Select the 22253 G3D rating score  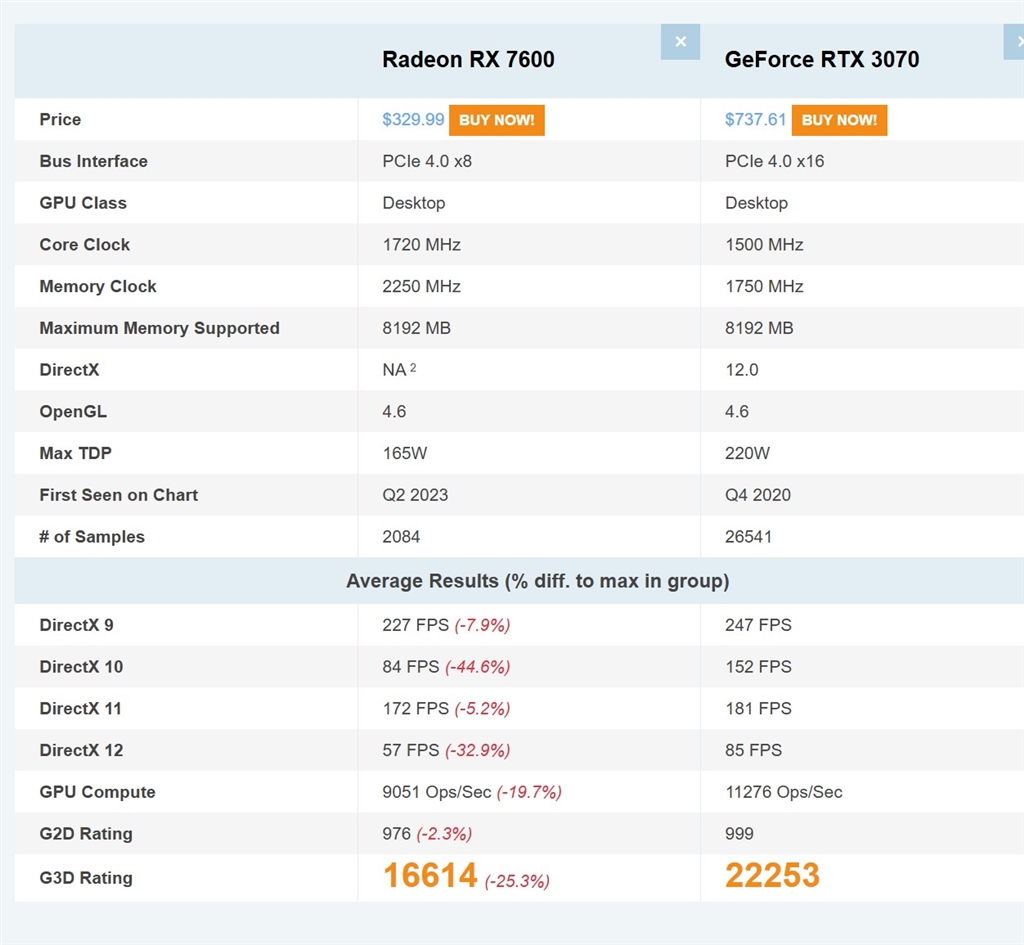pyautogui.click(x=773, y=876)
